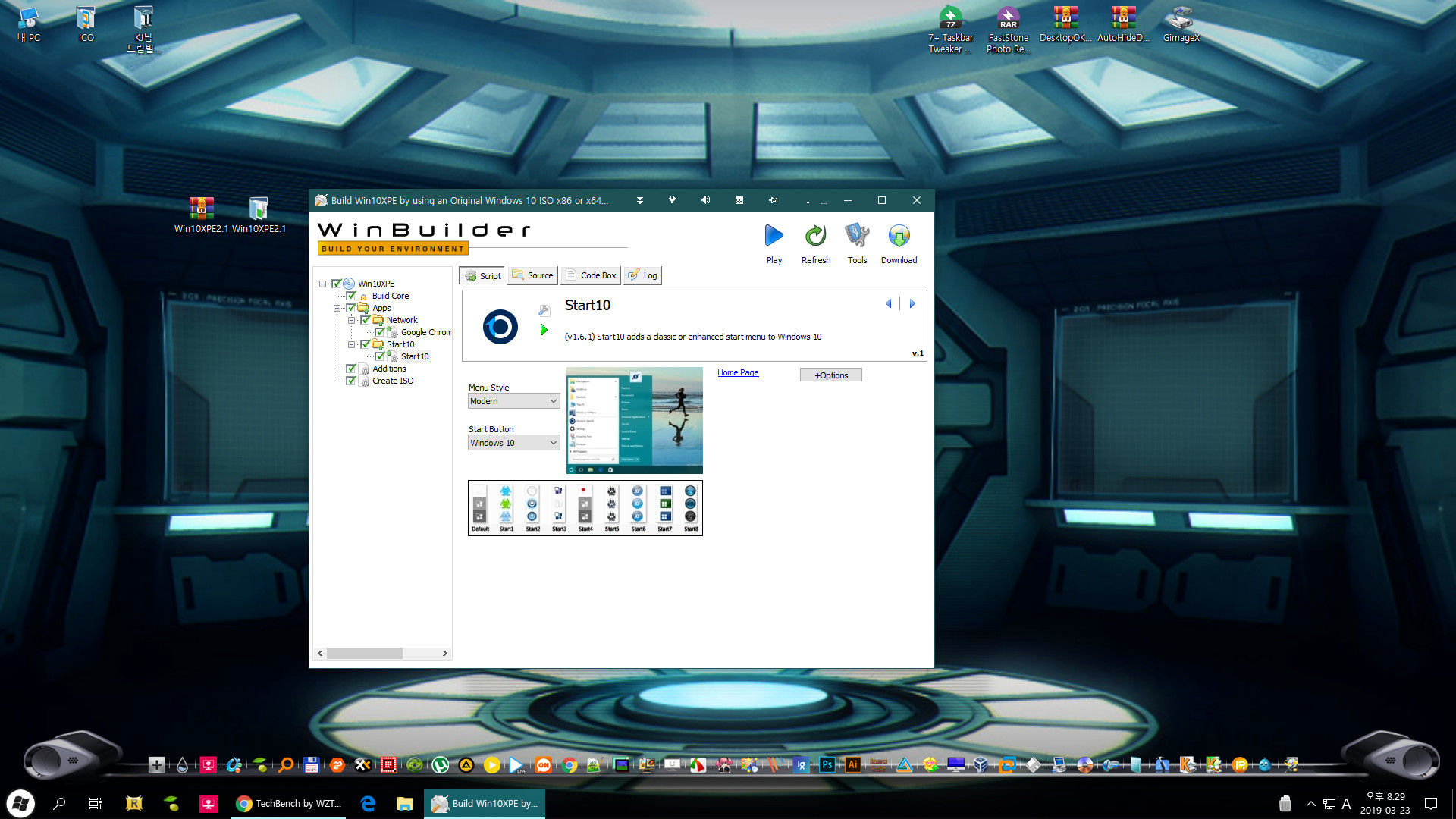Switch to the Code Box tab

(x=591, y=275)
